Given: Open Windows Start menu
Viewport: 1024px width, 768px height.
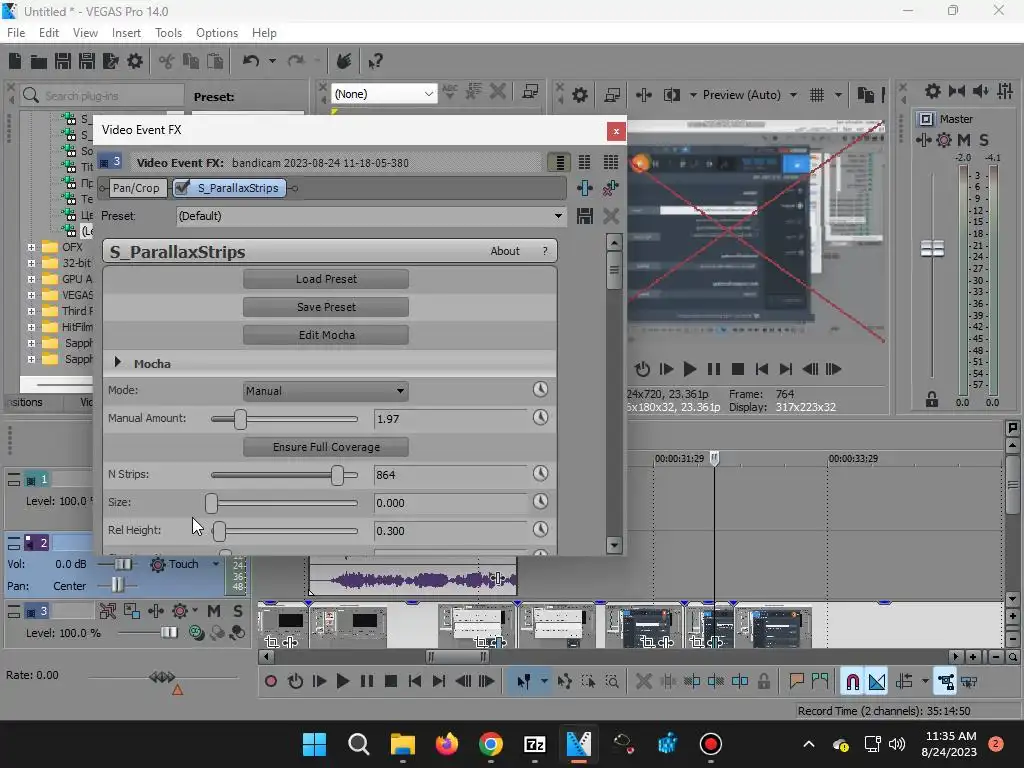Looking at the screenshot, I should click(x=314, y=744).
